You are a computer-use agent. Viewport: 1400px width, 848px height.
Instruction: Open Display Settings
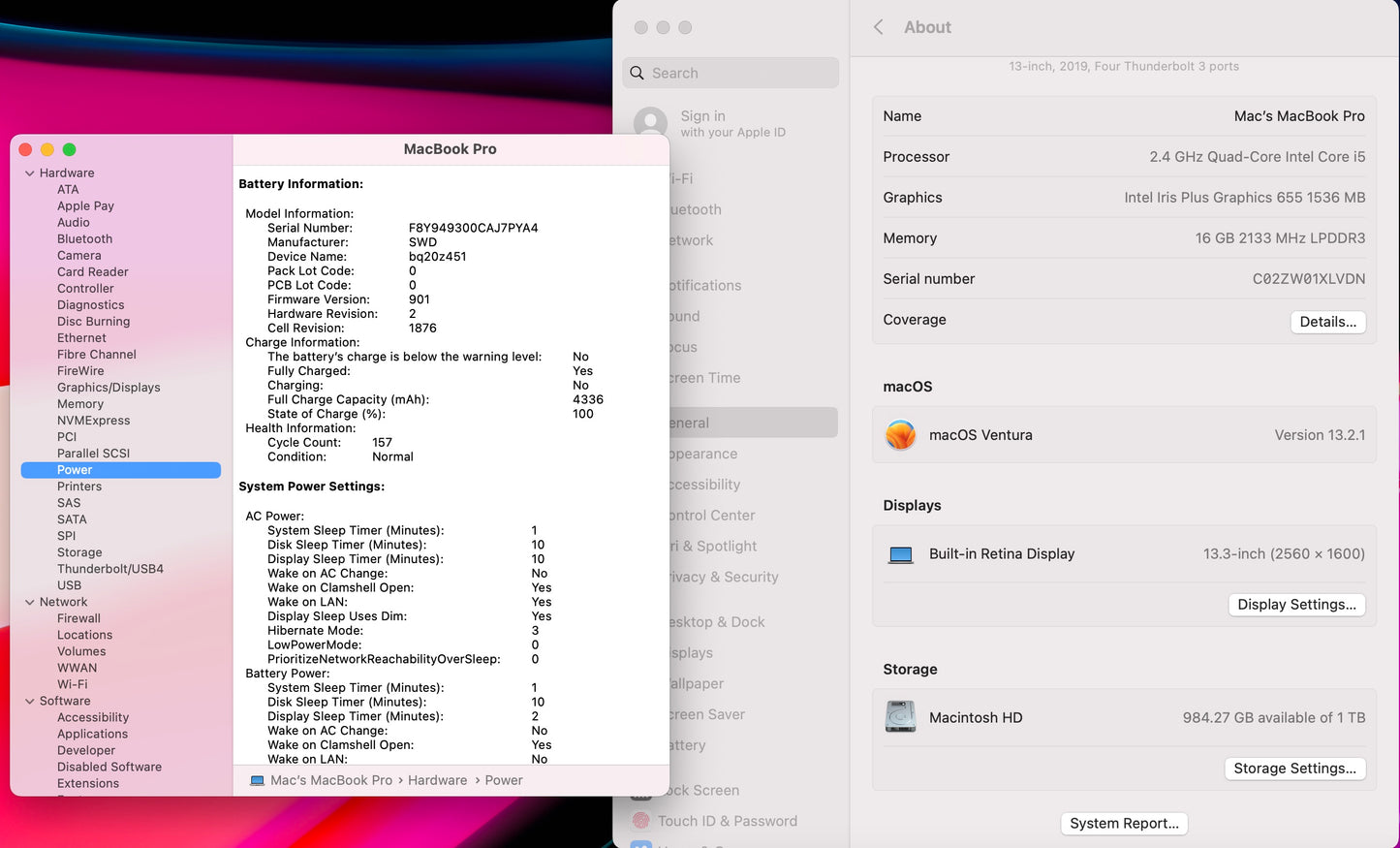point(1296,604)
